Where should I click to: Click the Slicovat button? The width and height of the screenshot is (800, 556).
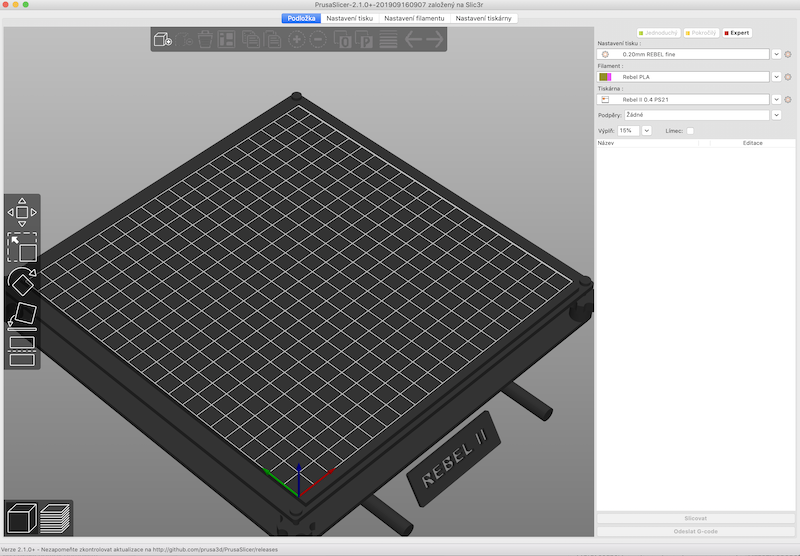(x=696, y=518)
